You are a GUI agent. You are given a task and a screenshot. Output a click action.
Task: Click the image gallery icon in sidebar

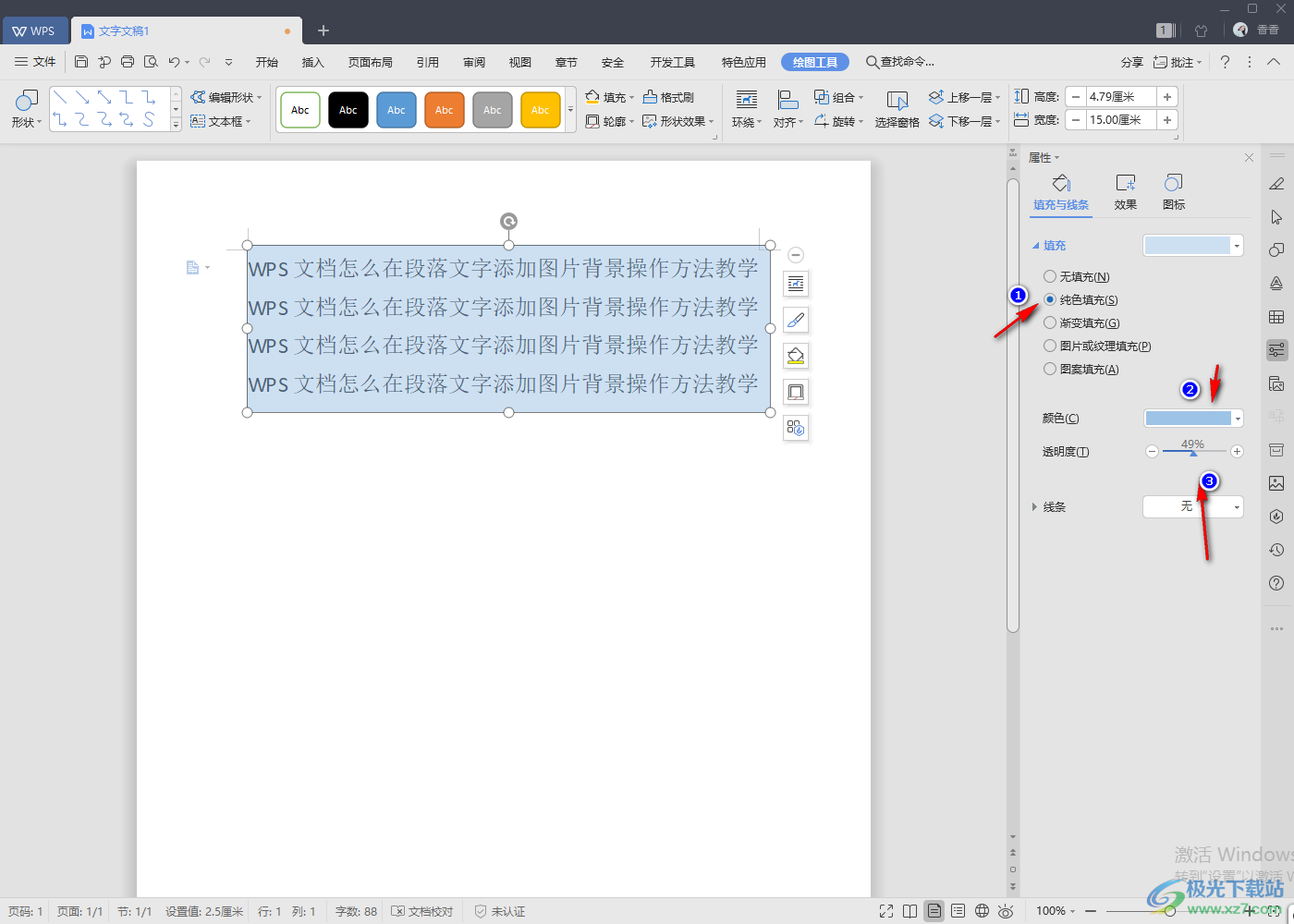tap(1276, 483)
